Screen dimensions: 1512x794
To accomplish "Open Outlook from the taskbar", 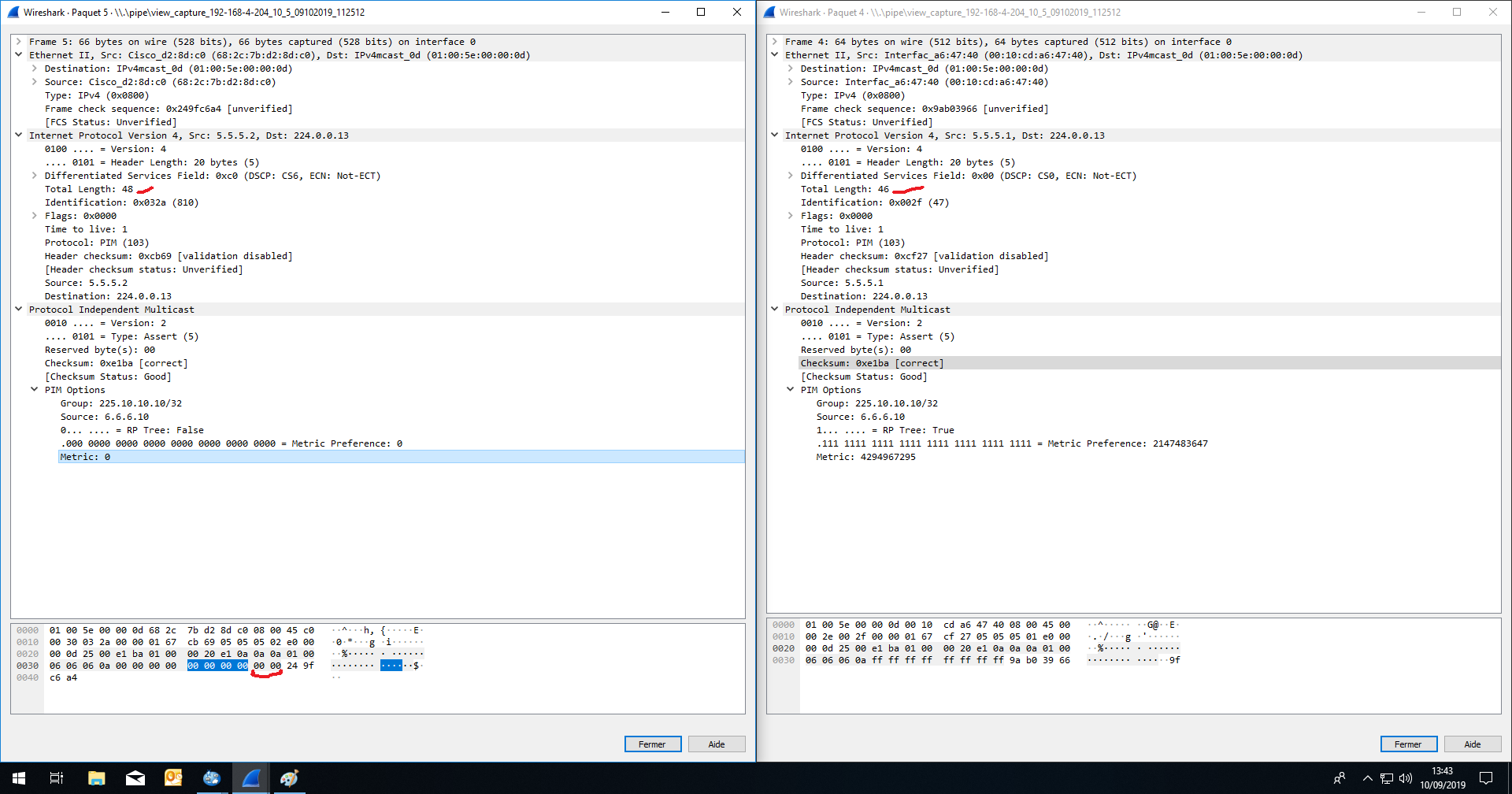I will point(173,778).
